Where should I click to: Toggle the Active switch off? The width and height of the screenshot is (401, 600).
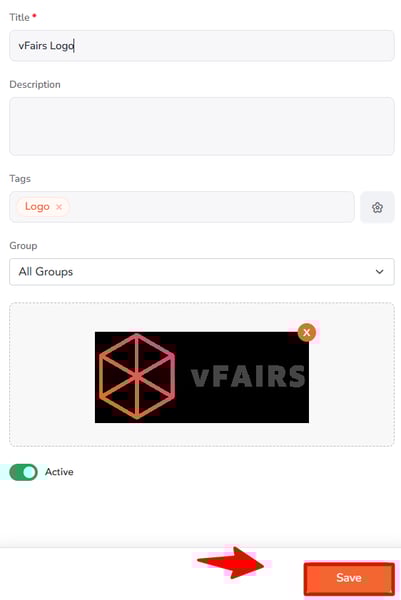(23, 472)
